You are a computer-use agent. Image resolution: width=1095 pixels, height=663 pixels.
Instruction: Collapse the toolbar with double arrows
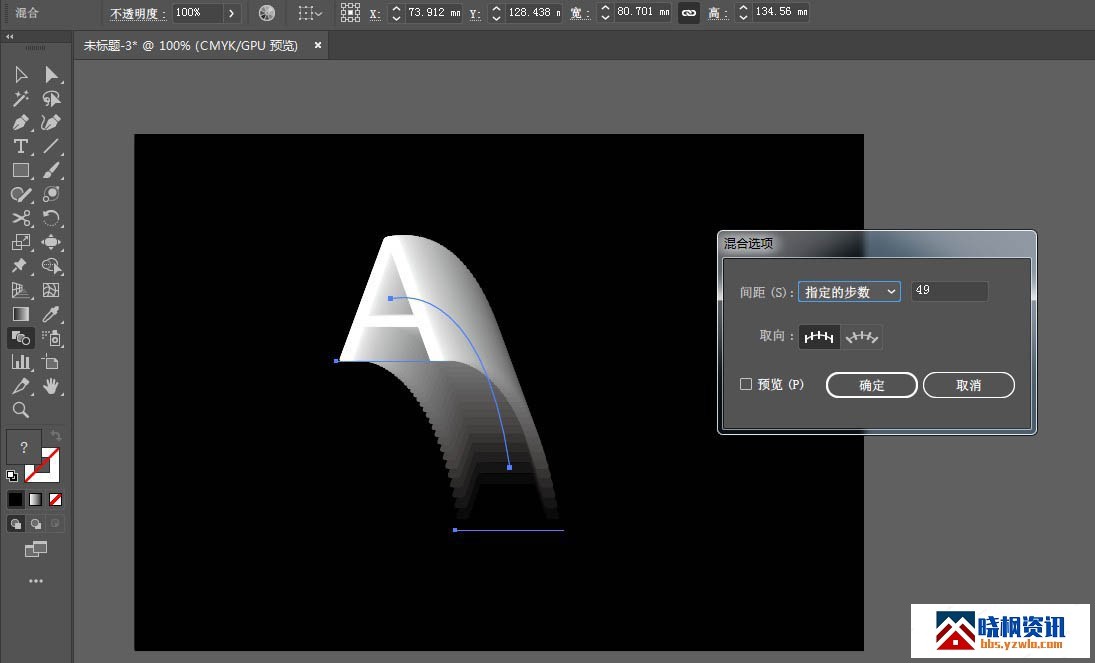[10, 36]
